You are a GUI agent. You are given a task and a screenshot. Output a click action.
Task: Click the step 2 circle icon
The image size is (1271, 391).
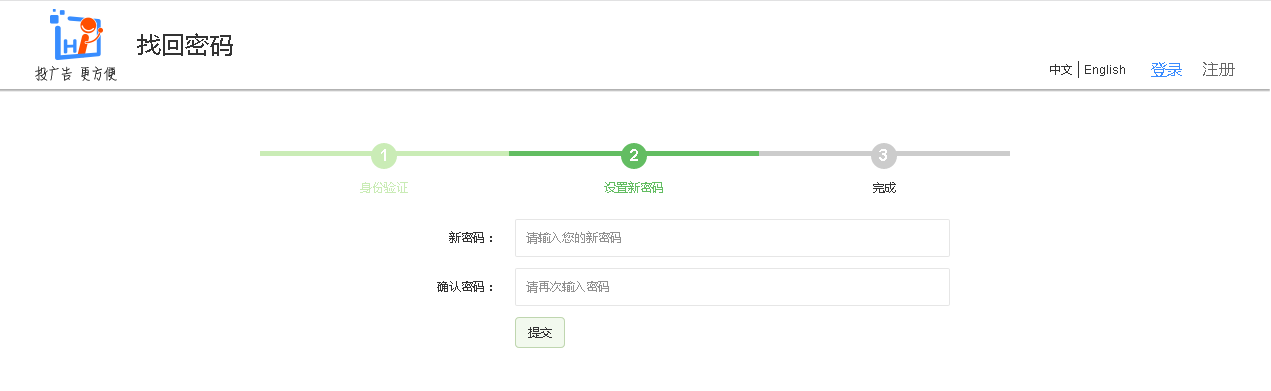(x=633, y=155)
